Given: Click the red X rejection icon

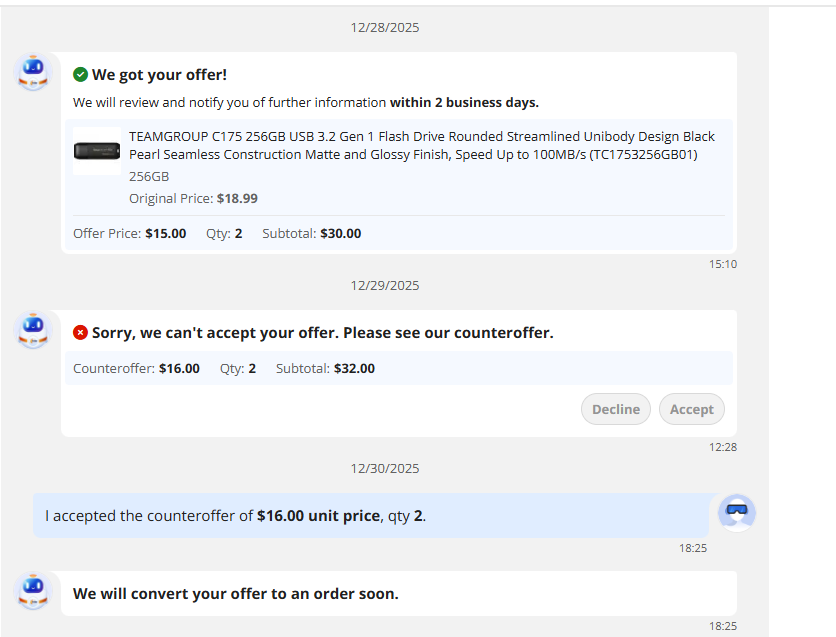Looking at the screenshot, I should pyautogui.click(x=80, y=333).
